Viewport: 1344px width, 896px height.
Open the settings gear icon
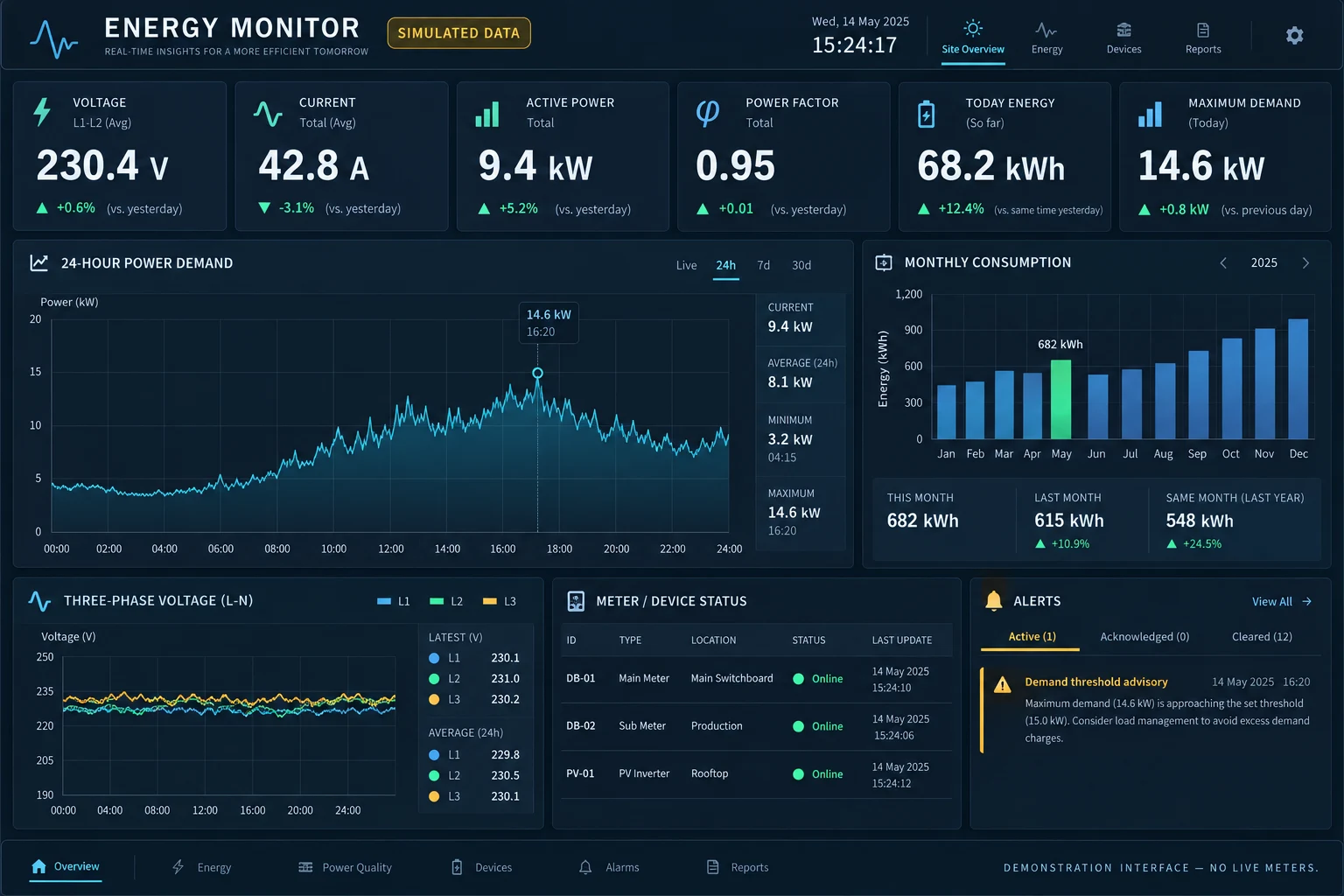pos(1294,35)
